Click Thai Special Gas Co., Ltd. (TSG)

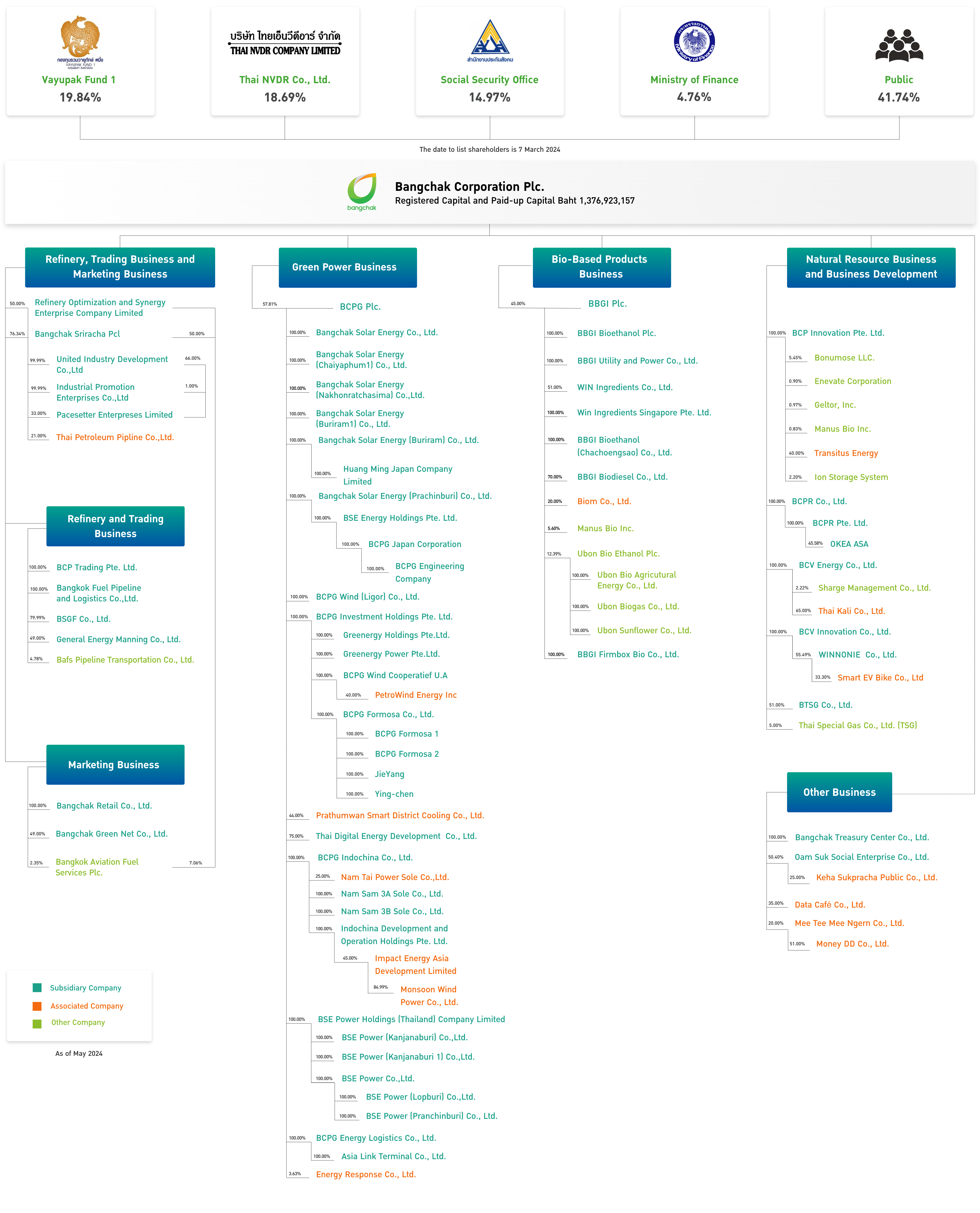click(857, 725)
